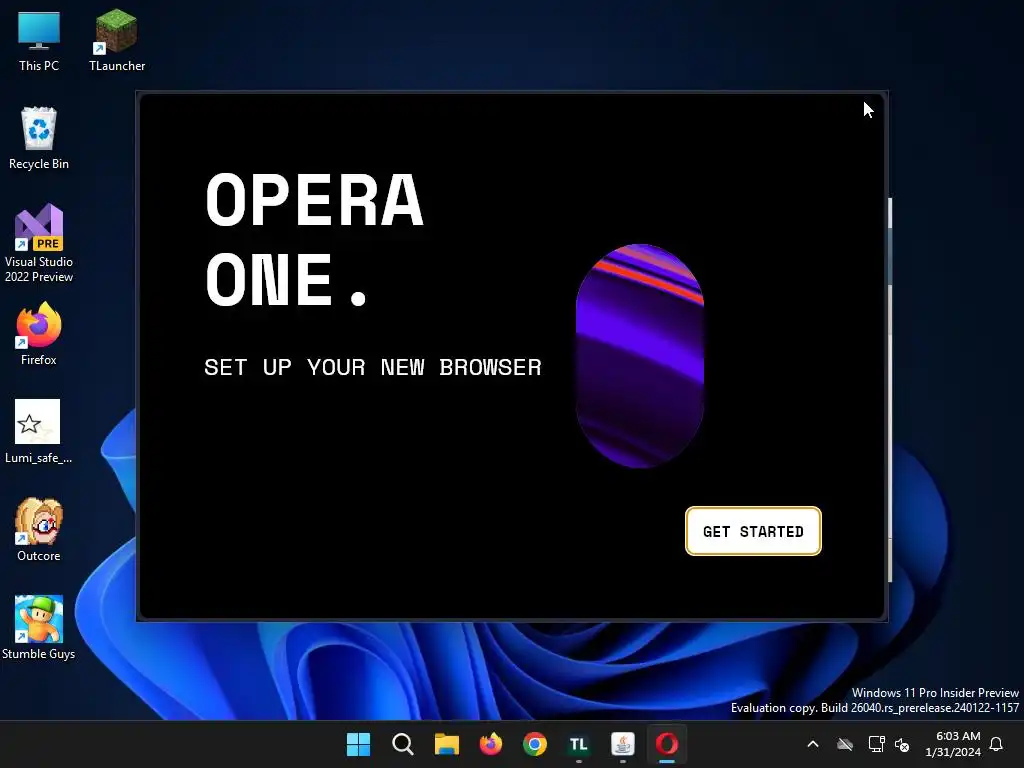
Task: Click the vertical scrollbar beside Opera window
Action: [x=890, y=390]
